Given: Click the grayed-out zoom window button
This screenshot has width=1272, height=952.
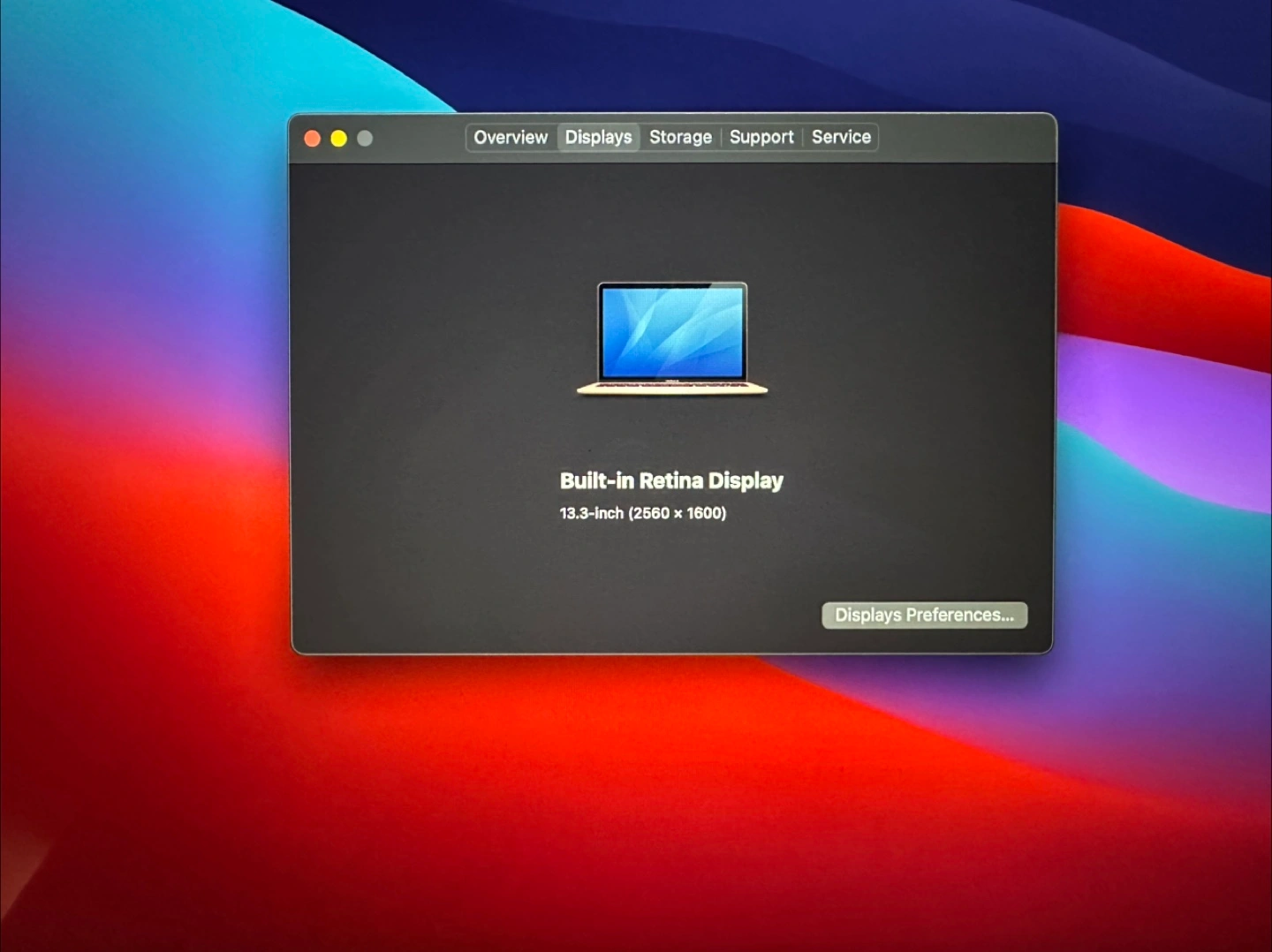Looking at the screenshot, I should point(365,139).
